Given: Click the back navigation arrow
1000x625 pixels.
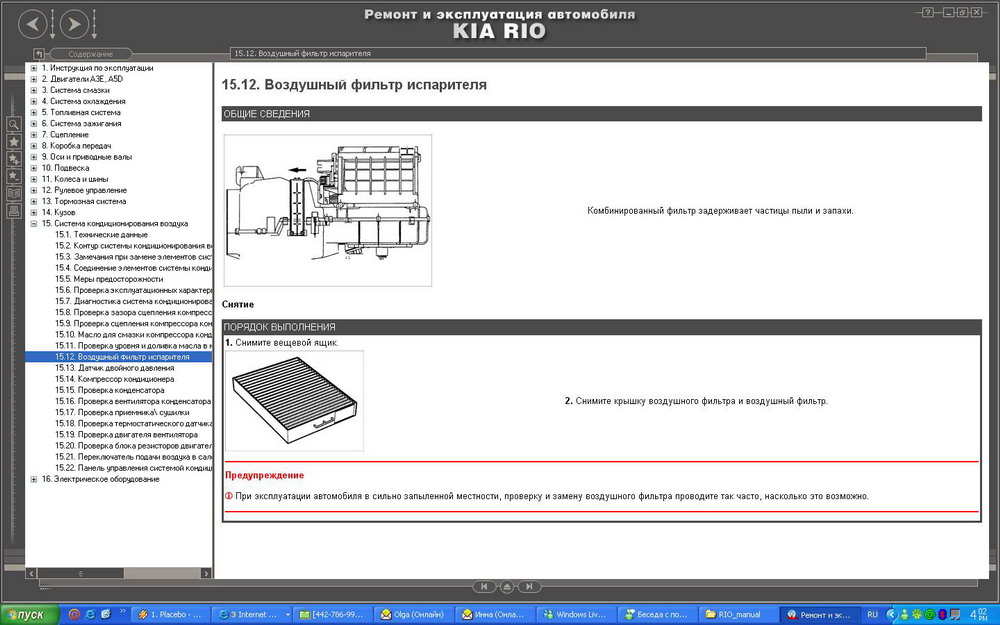Looking at the screenshot, I should [x=33, y=23].
